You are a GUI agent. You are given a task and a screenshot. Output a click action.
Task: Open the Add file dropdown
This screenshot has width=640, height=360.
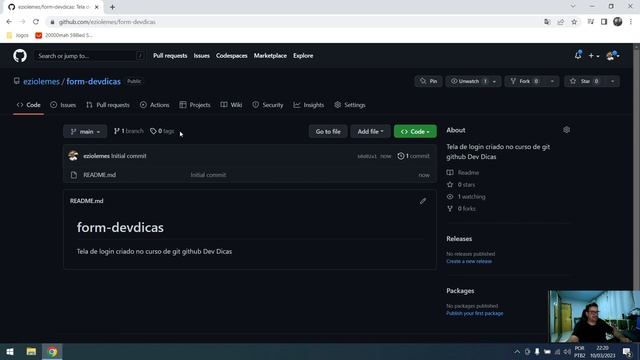(370, 131)
